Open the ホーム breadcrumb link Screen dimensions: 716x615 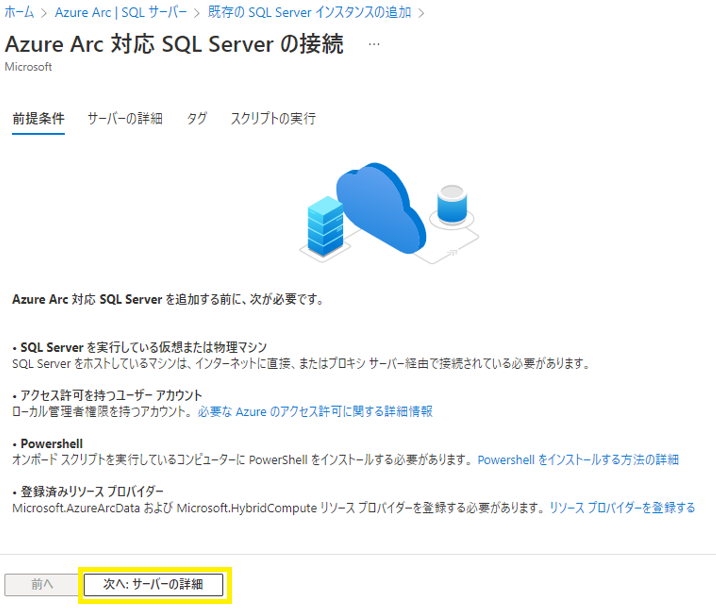click(19, 12)
